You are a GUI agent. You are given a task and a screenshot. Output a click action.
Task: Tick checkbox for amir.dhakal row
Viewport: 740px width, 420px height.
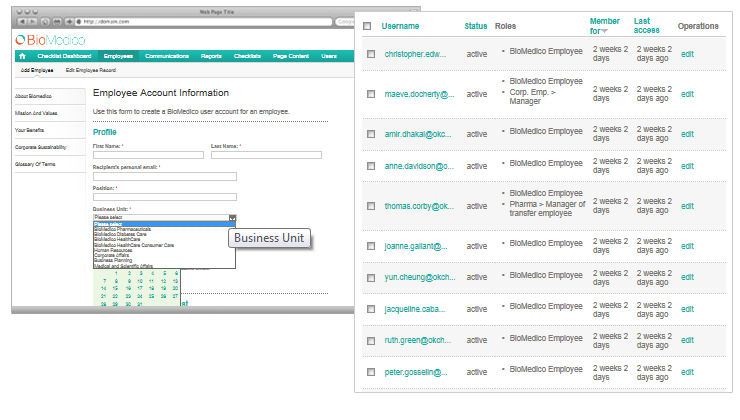(371, 134)
